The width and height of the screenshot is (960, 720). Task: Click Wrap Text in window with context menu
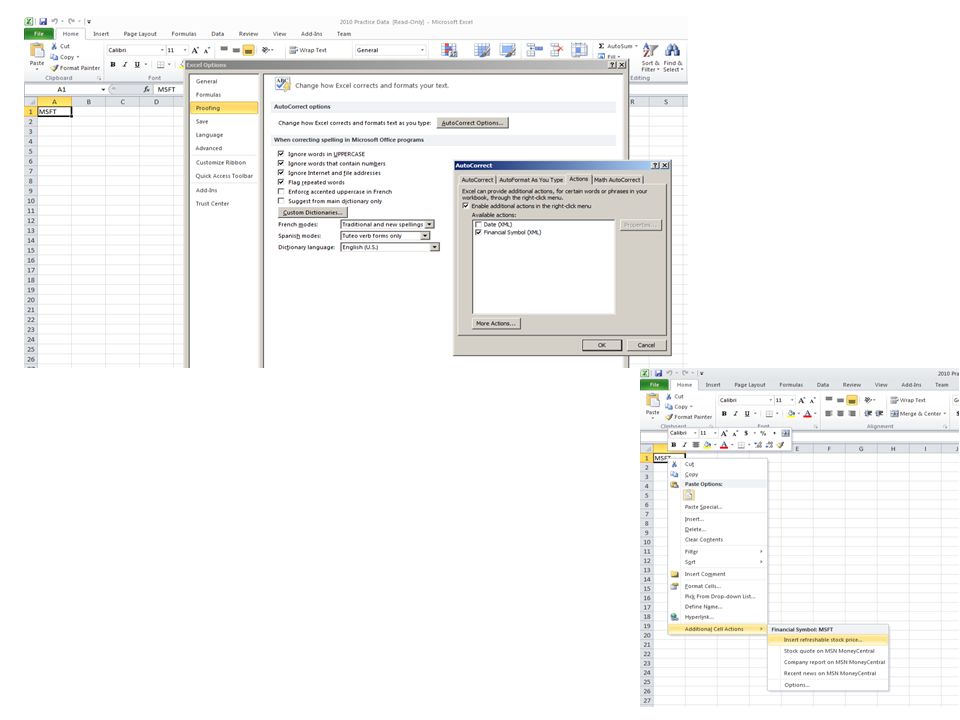(908, 400)
